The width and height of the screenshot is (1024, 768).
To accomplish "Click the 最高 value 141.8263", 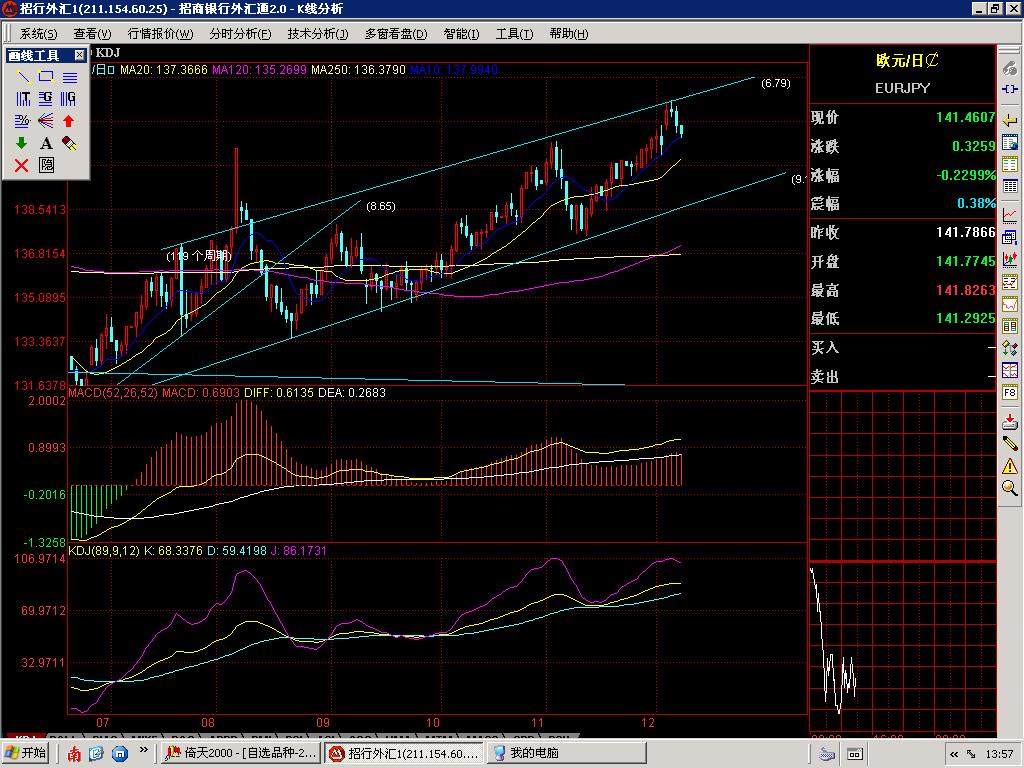I will 965,290.
